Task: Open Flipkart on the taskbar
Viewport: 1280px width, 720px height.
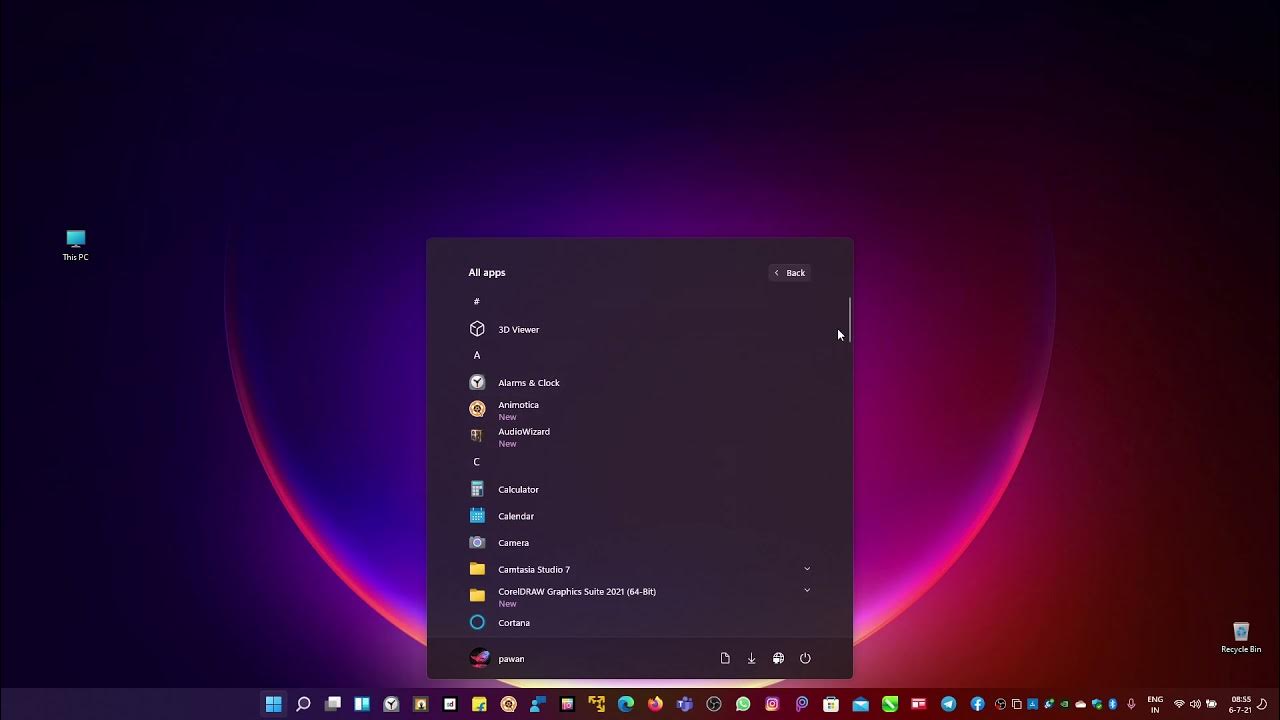Action: (x=479, y=704)
